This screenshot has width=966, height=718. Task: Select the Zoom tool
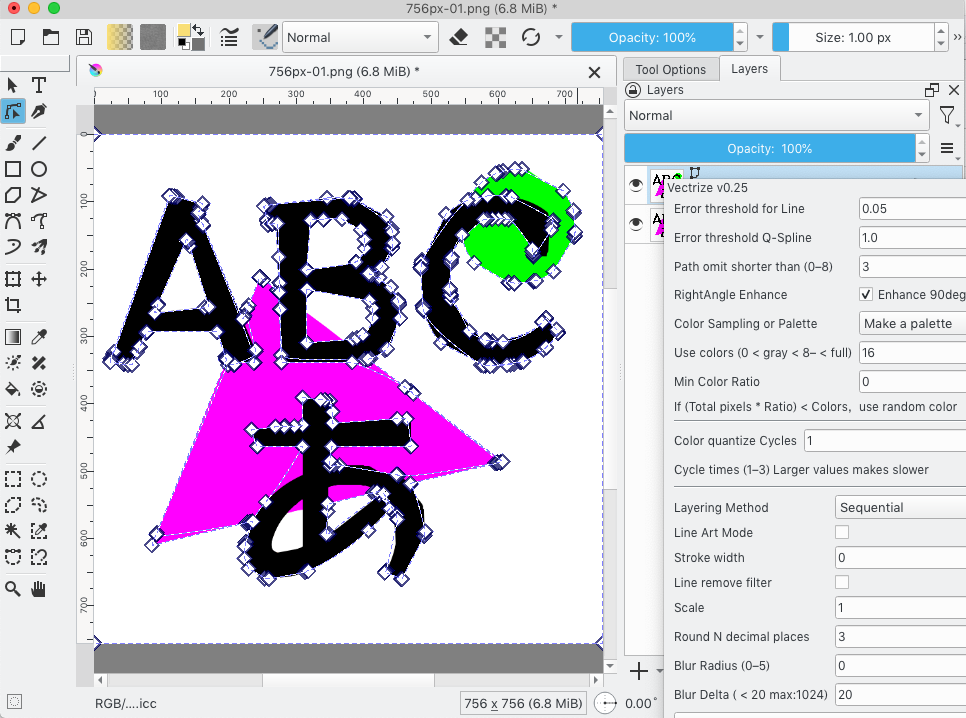click(x=13, y=589)
